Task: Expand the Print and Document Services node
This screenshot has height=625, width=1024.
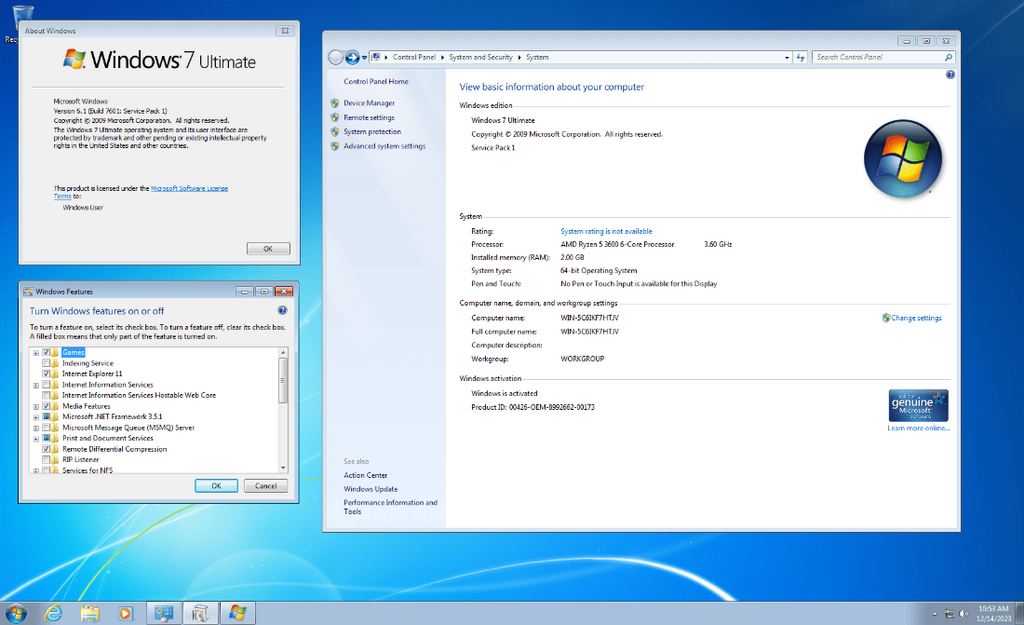Action: (37, 439)
